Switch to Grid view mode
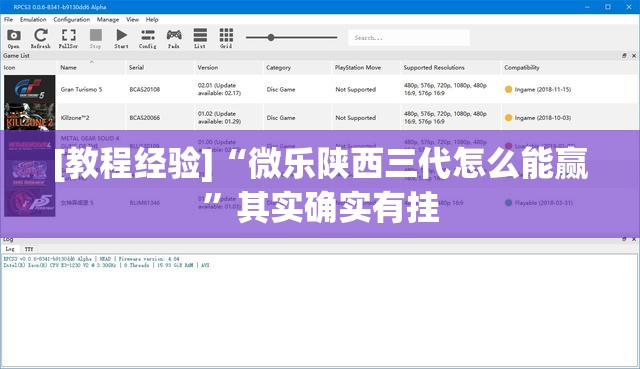The width and height of the screenshot is (640, 369). pyautogui.click(x=226, y=38)
